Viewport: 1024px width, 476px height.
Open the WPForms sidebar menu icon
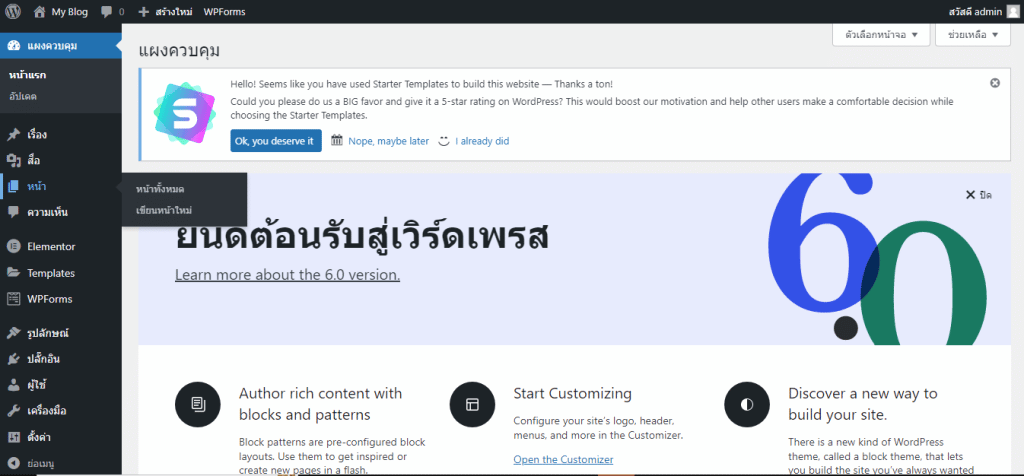point(13,299)
